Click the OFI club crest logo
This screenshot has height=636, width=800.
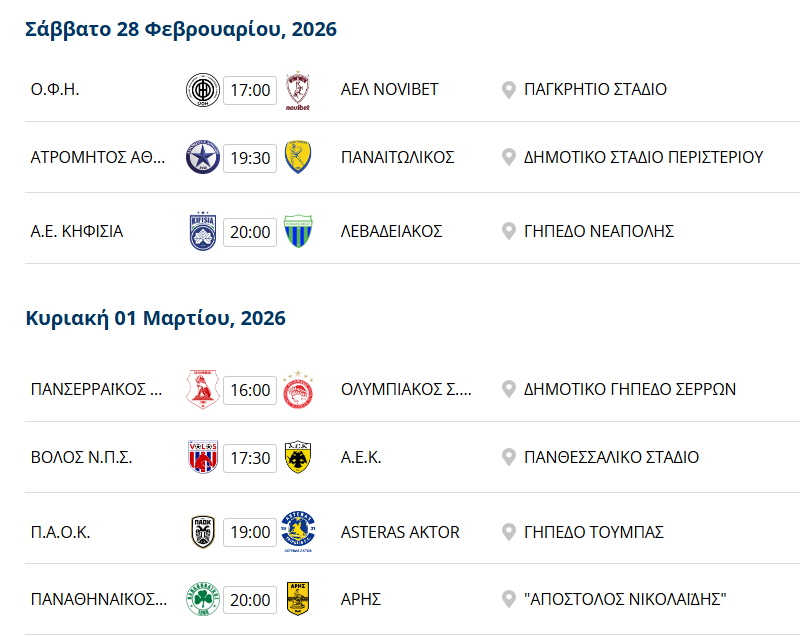click(x=203, y=90)
